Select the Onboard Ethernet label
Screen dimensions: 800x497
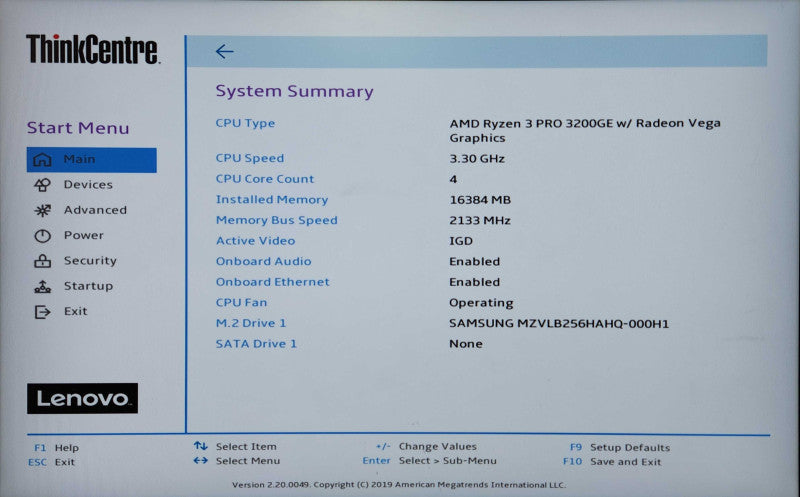coord(272,282)
